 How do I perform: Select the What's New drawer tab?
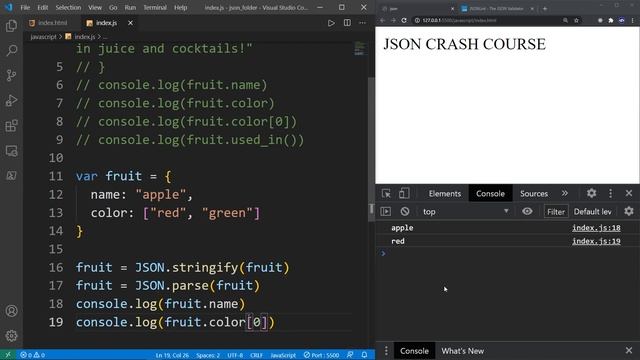pos(462,351)
